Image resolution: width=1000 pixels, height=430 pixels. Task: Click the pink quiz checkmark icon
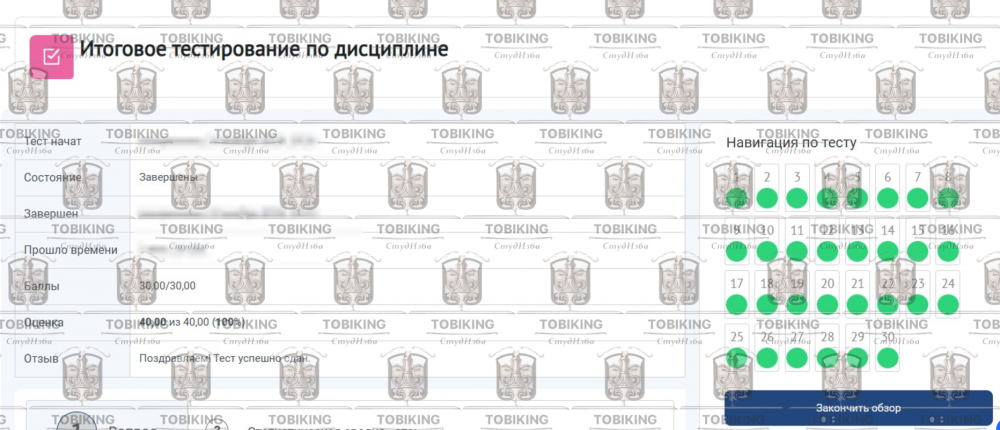tap(52, 57)
